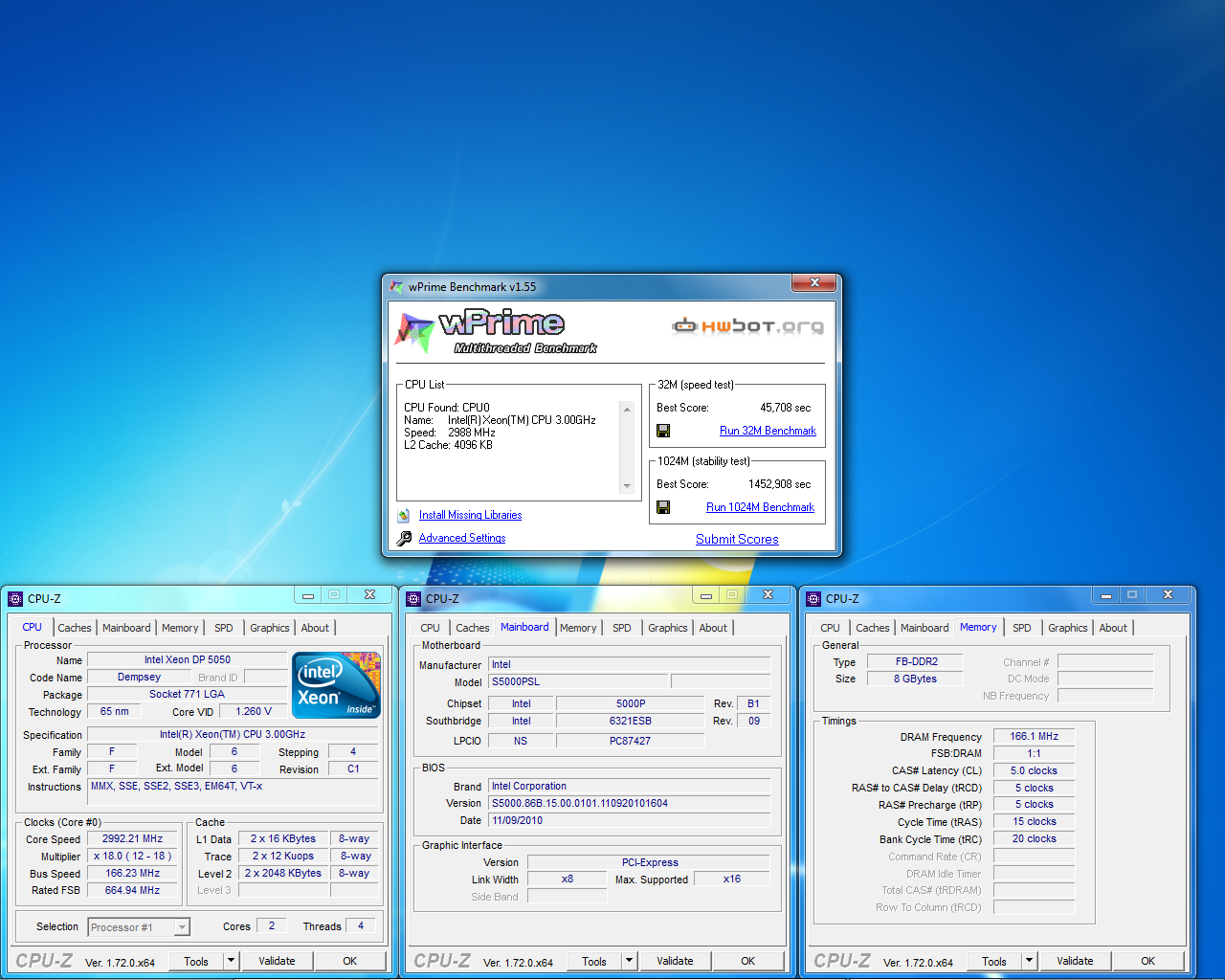Screen dimensions: 1225x980
Task: Click the 32M Best Score 45,708 sec
Action: coord(785,408)
